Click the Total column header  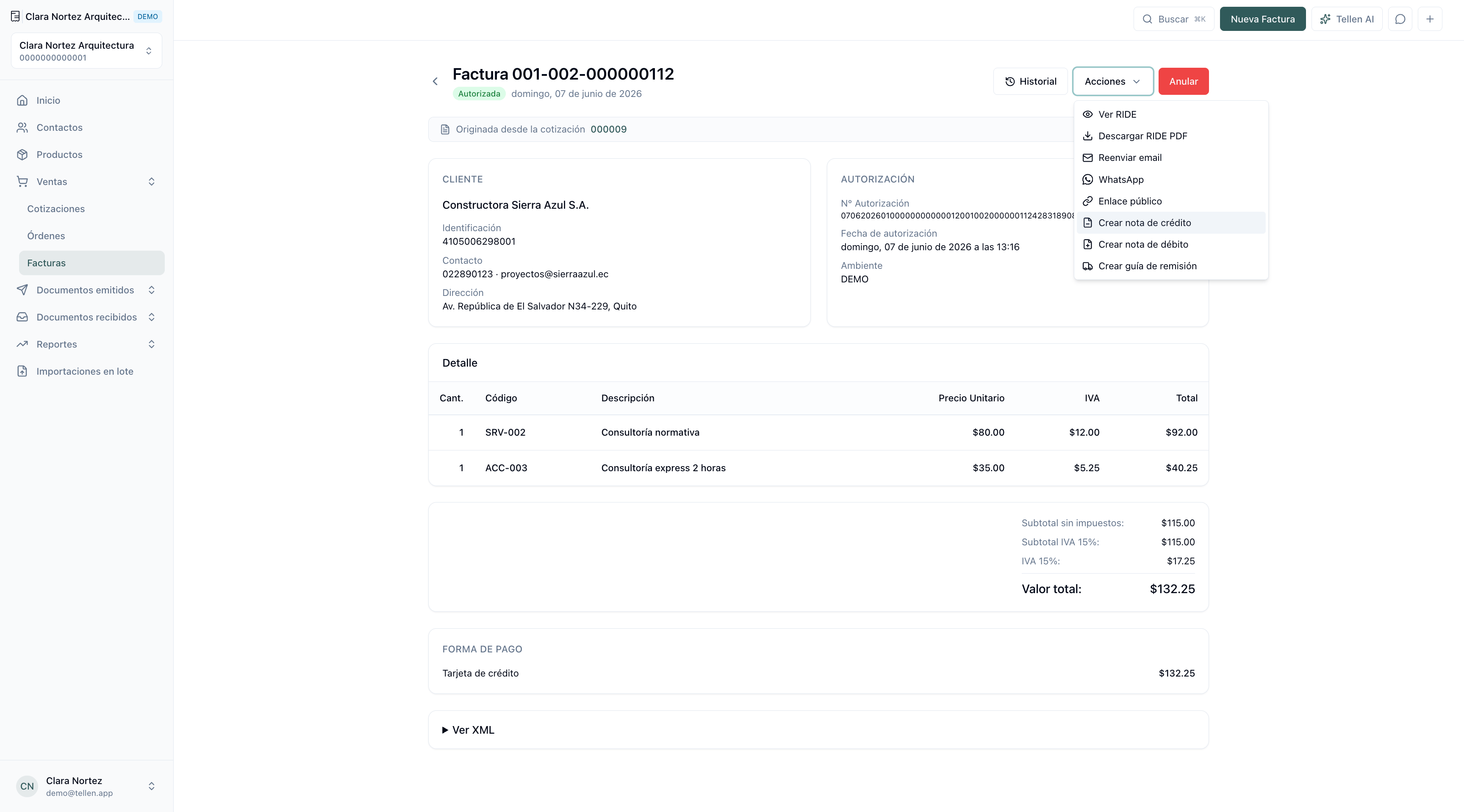(1187, 398)
